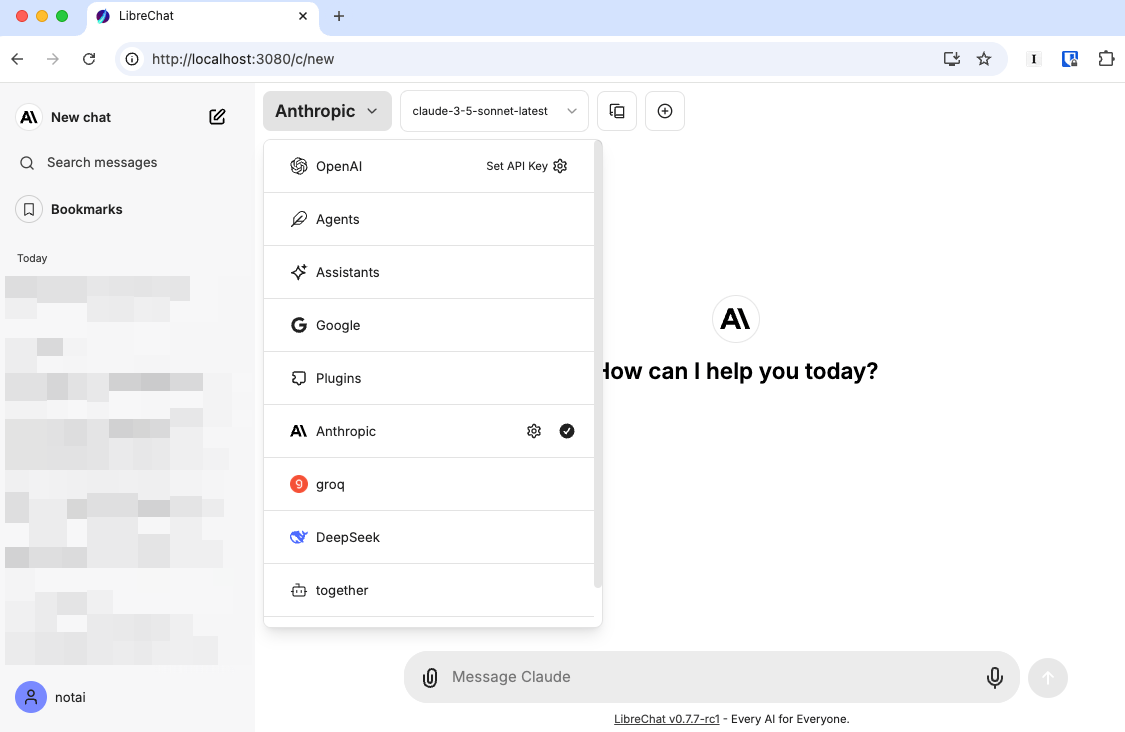Viewport: 1125px width, 732px height.
Task: Click the Bookmarks icon in sidebar
Action: (29, 209)
